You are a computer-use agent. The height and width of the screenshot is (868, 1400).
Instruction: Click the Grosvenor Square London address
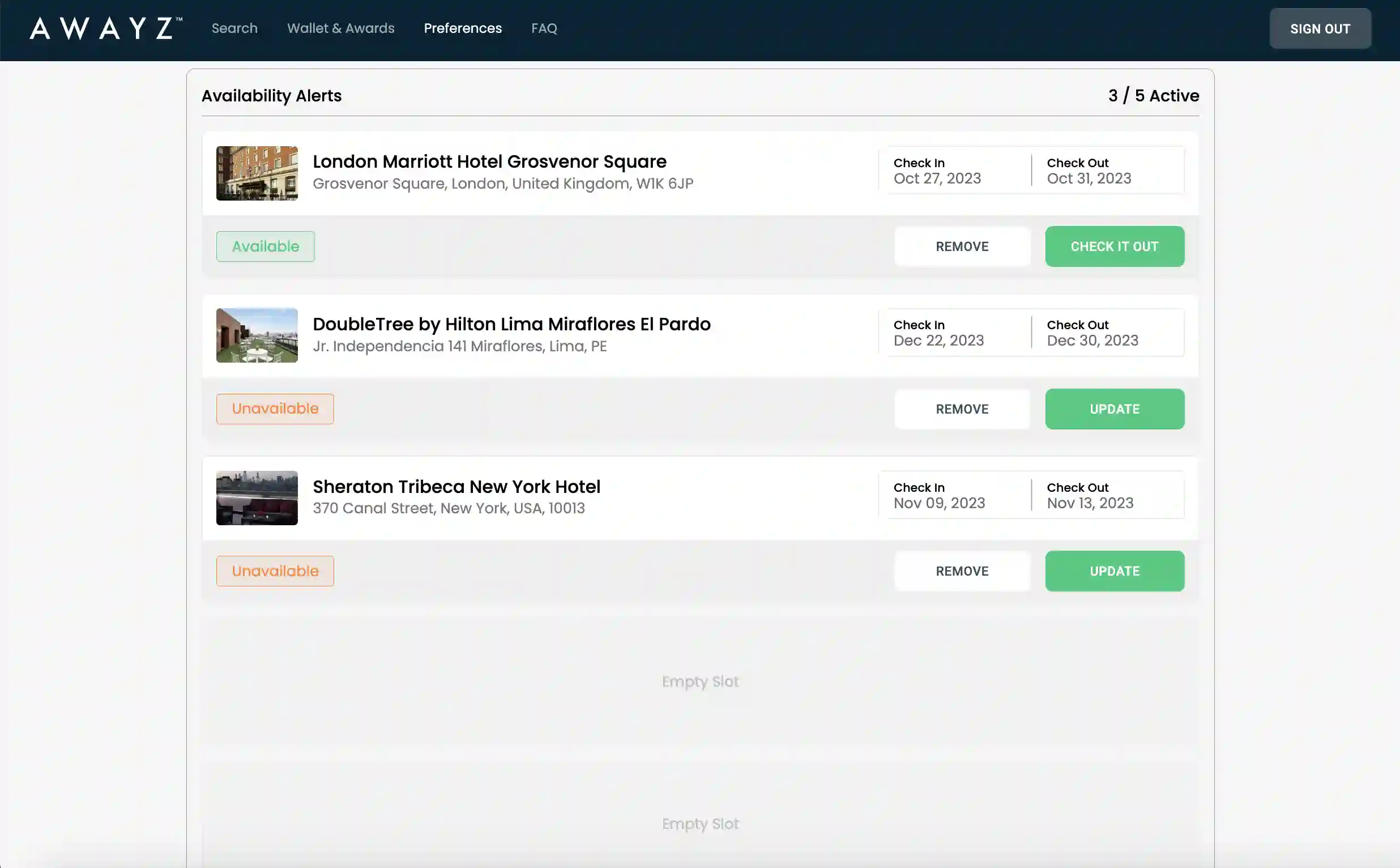tap(502, 184)
